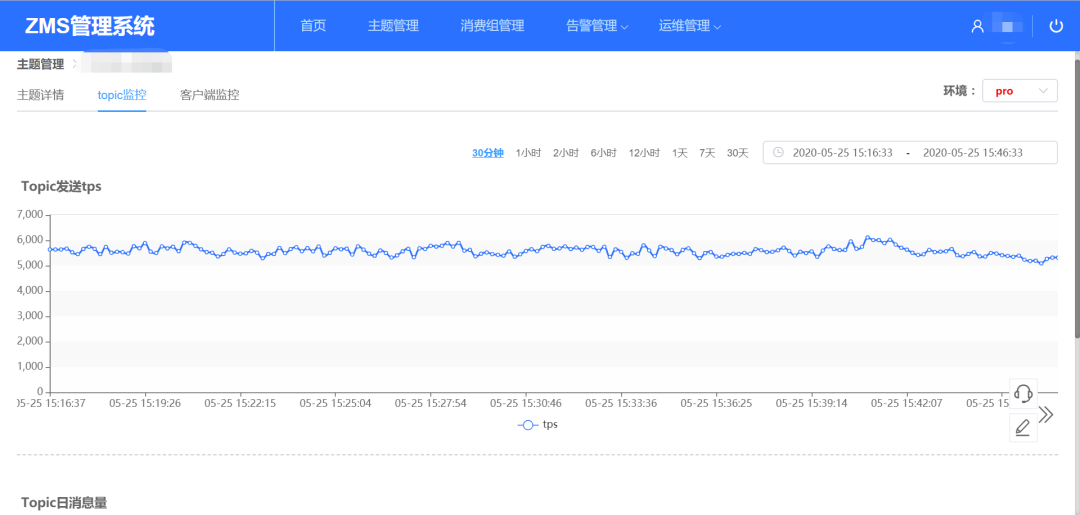Select the 7天 time range
The image size is (1080, 515).
707,153
